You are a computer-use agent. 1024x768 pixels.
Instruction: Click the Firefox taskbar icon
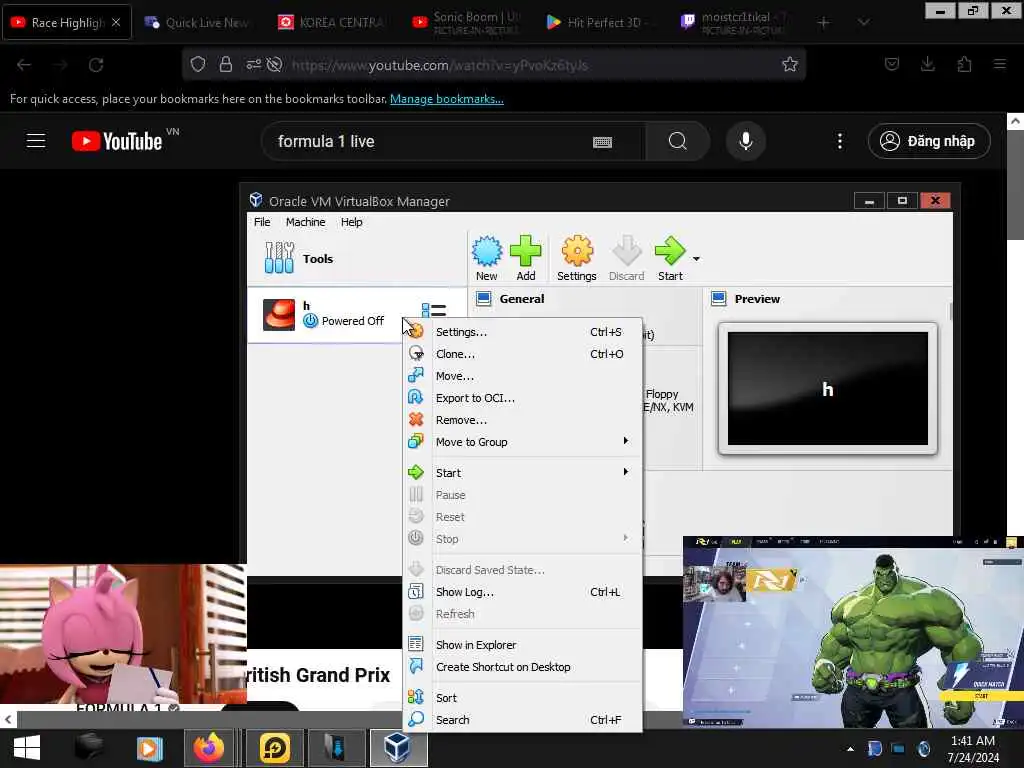tap(209, 748)
